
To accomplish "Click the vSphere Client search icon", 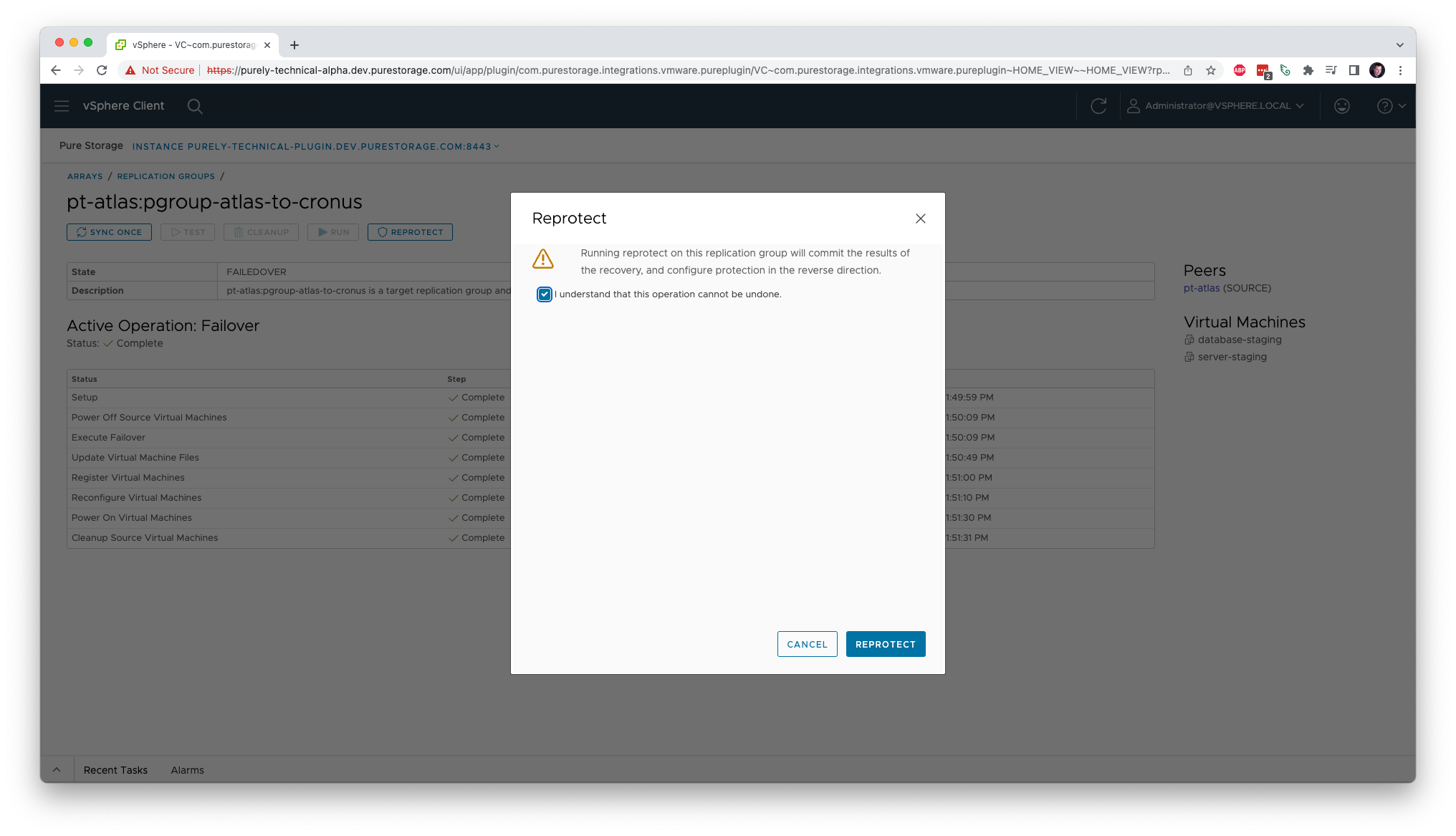I will tap(196, 106).
